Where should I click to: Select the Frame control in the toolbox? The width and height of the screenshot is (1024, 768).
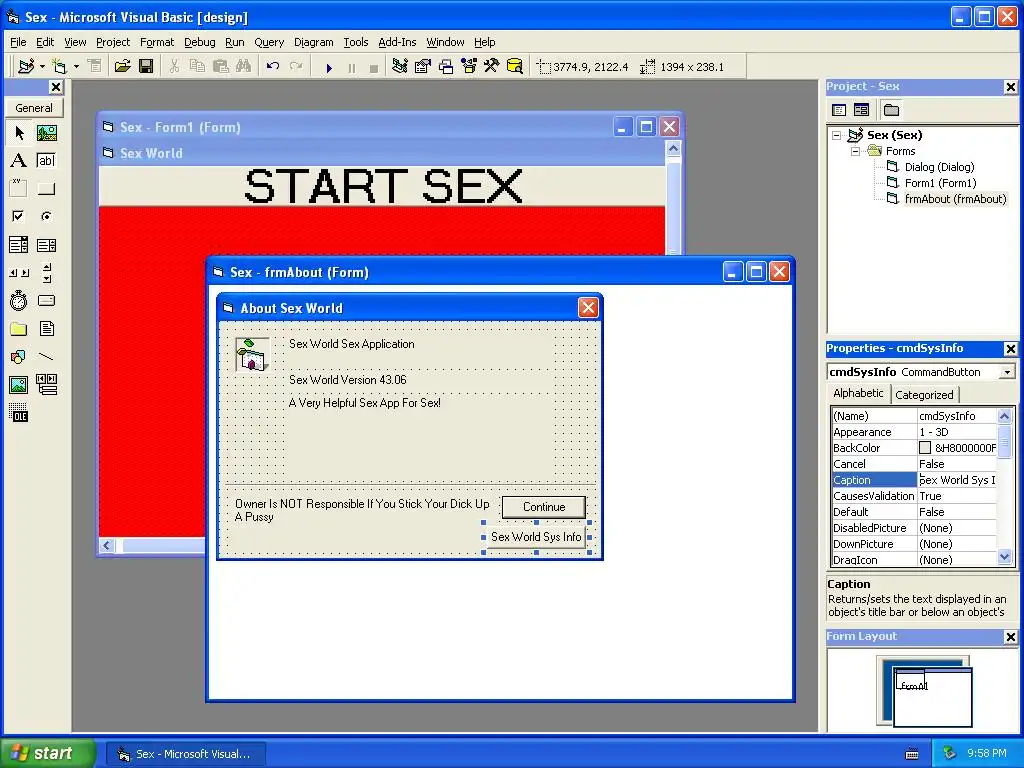[x=19, y=189]
